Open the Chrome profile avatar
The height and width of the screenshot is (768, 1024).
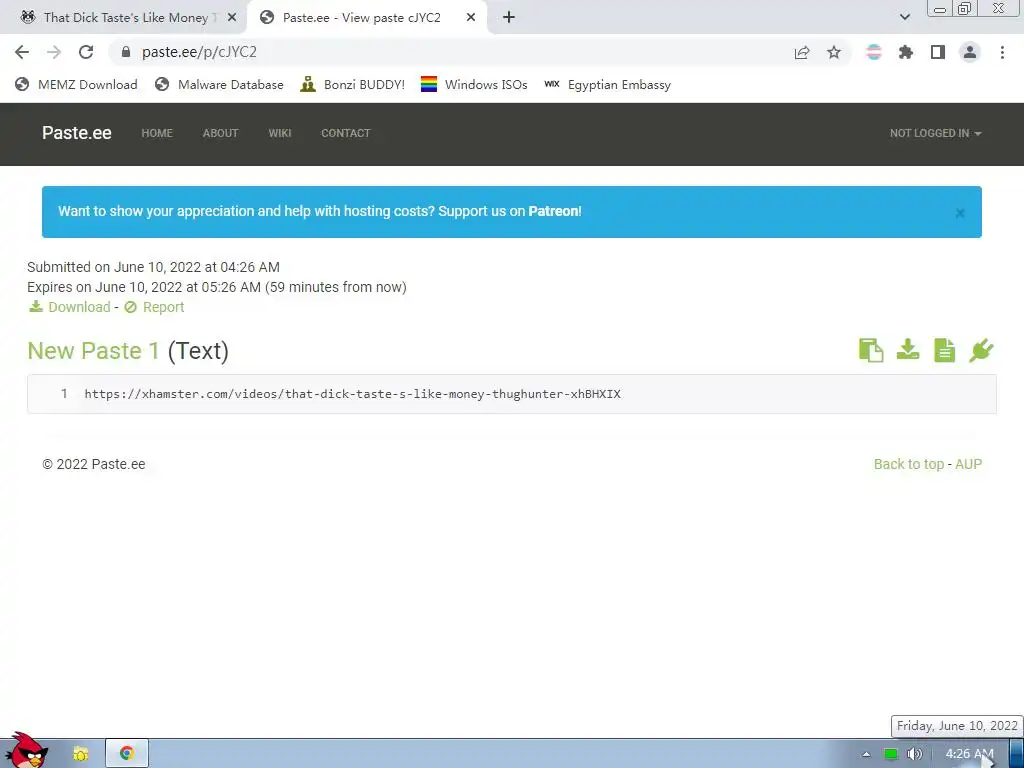click(970, 52)
